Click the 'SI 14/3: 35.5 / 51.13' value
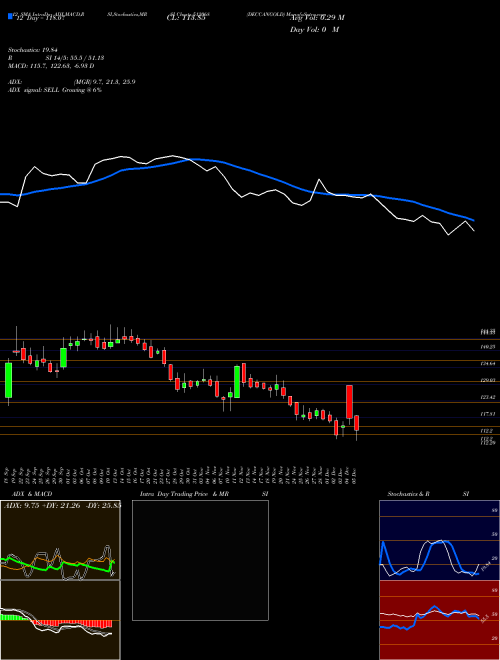Screen dimensions: 500x660 [x=75, y=58]
